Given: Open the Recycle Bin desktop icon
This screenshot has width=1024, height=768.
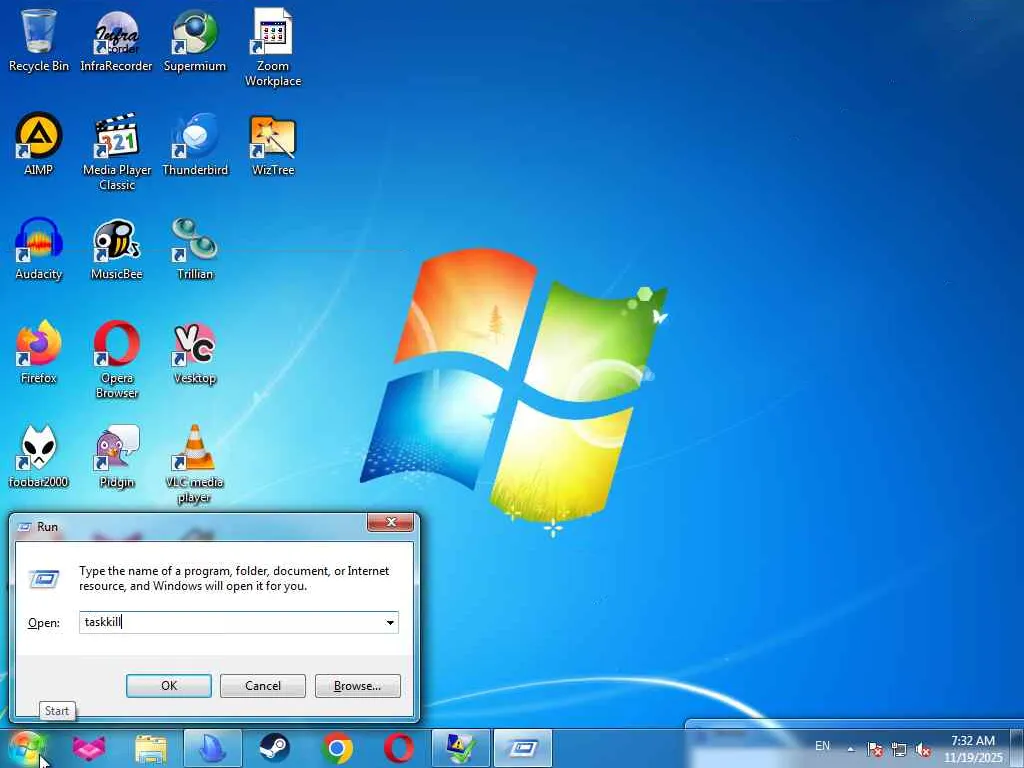Looking at the screenshot, I should coord(39,40).
